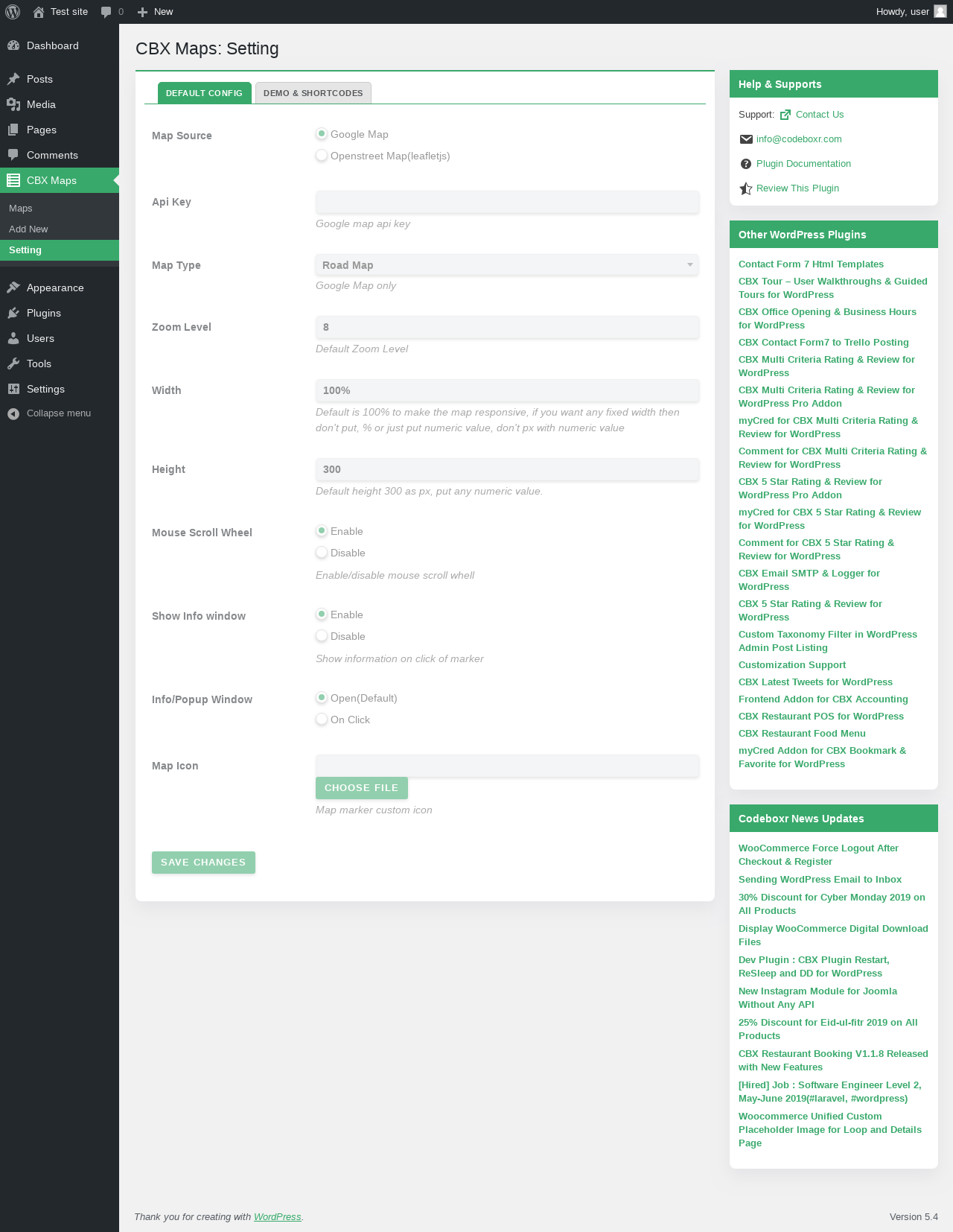The height and width of the screenshot is (1232, 953).
Task: Open CBX Restaurant POS for WordPress link
Action: (x=821, y=717)
